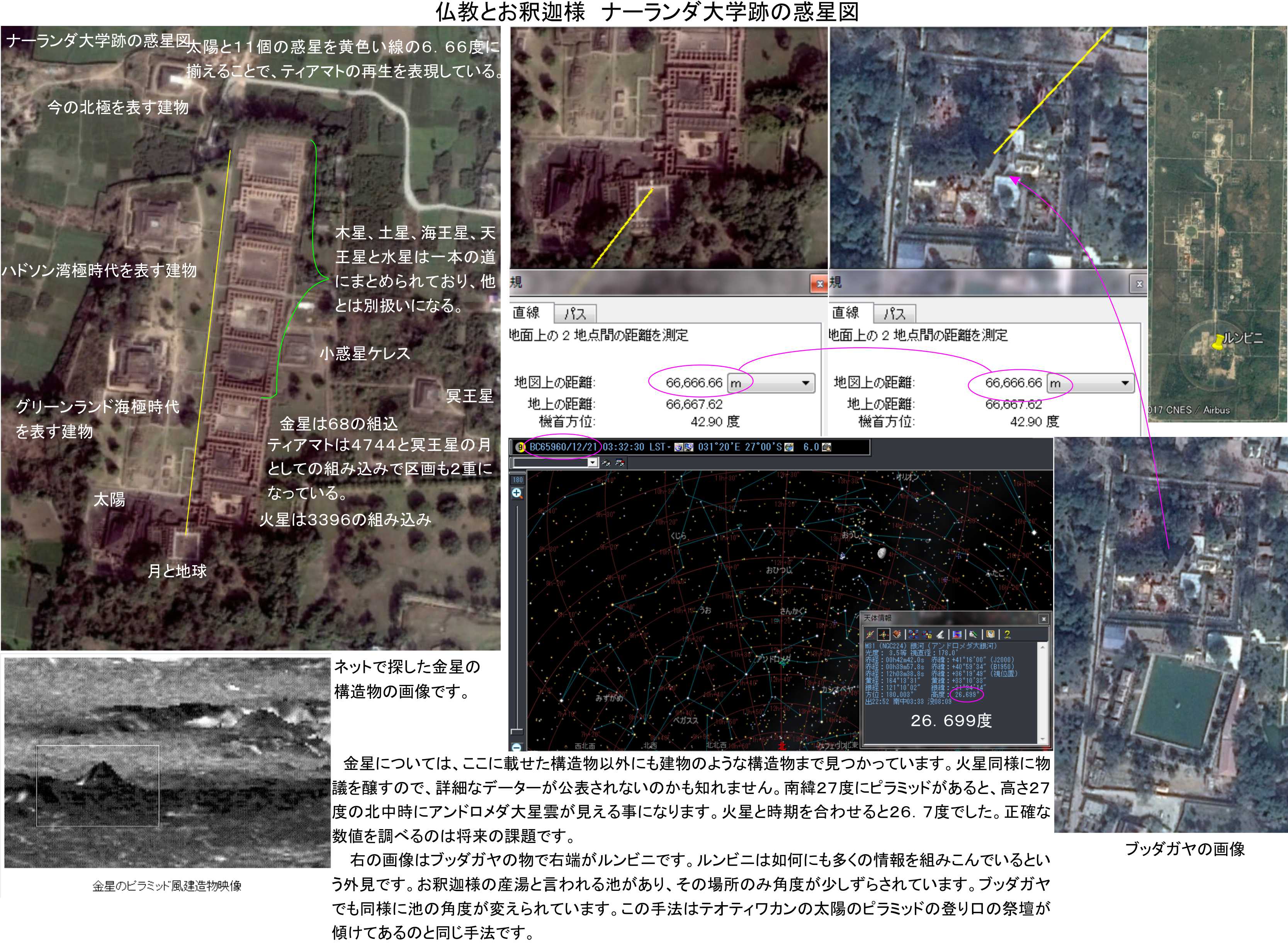Close the 天体情報 panel
The image size is (1288, 943).
coord(1044,619)
